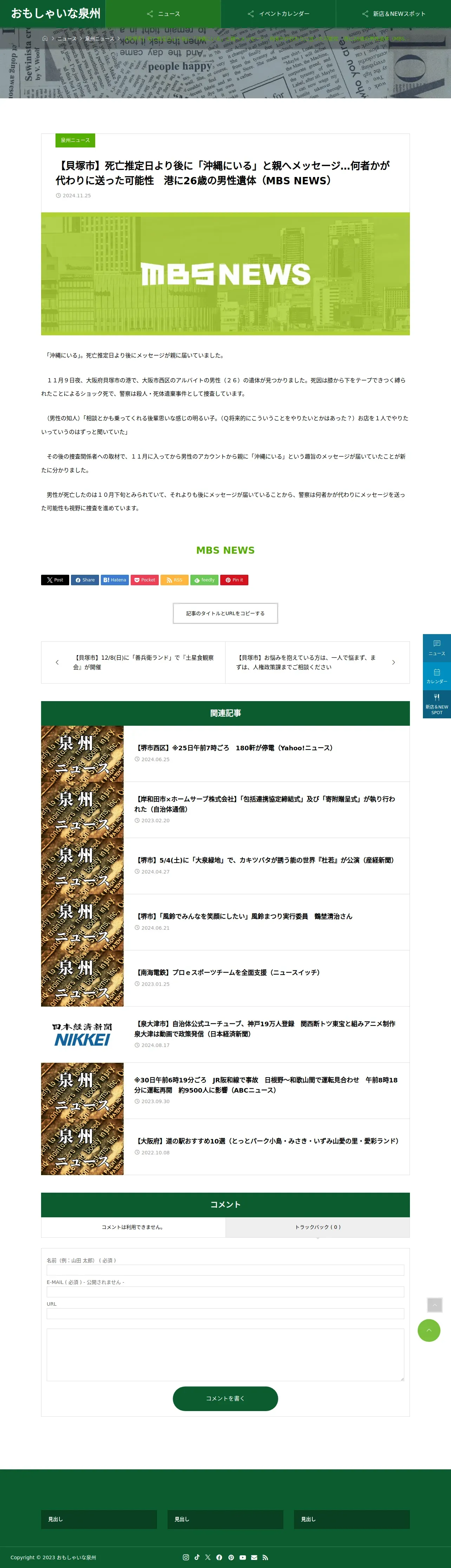The image size is (451, 1568).
Task: Open related article about 岸和田市×ホームサーブ
Action: 265,804
